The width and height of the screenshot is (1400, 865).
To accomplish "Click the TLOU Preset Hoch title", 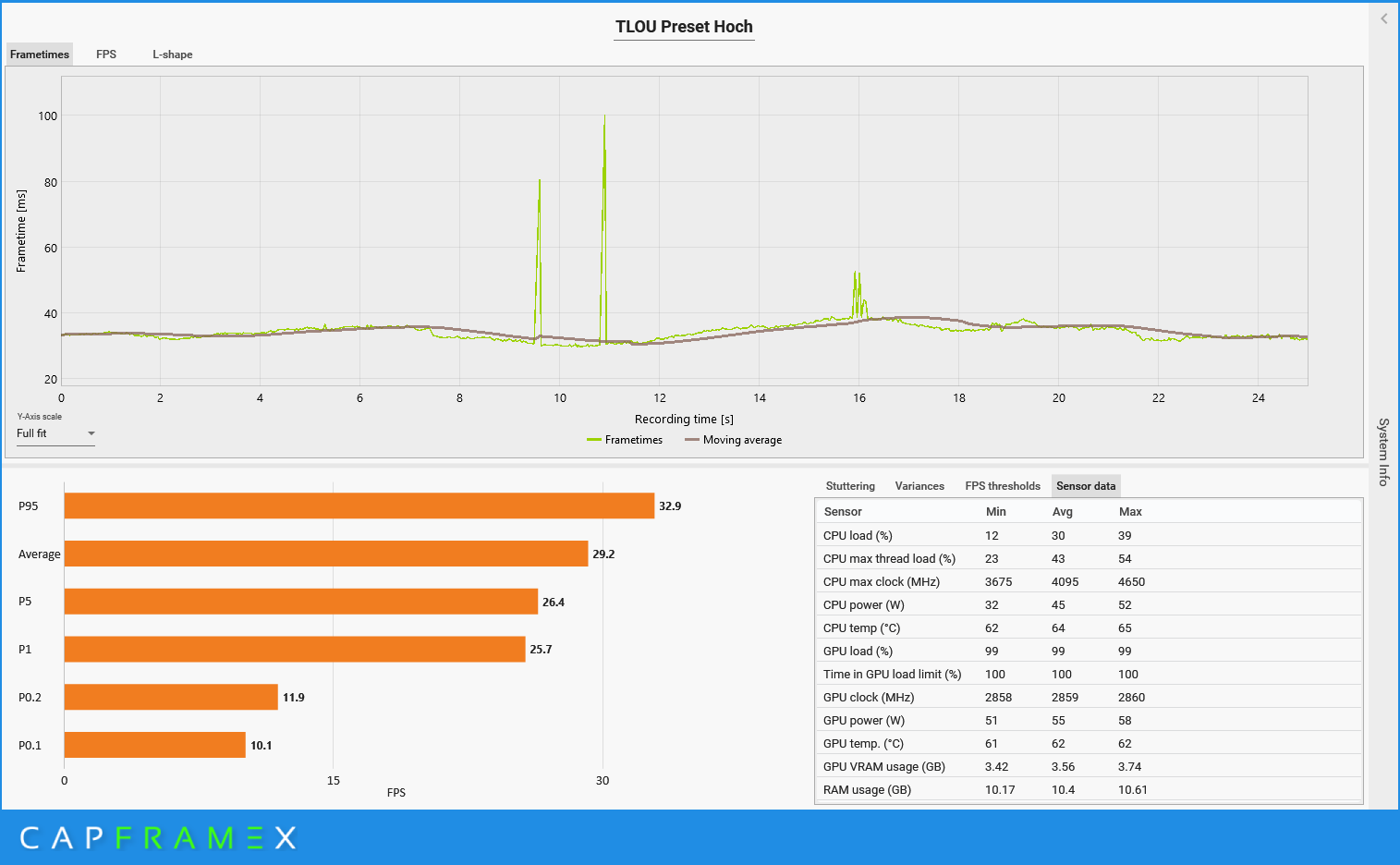I will [684, 27].
